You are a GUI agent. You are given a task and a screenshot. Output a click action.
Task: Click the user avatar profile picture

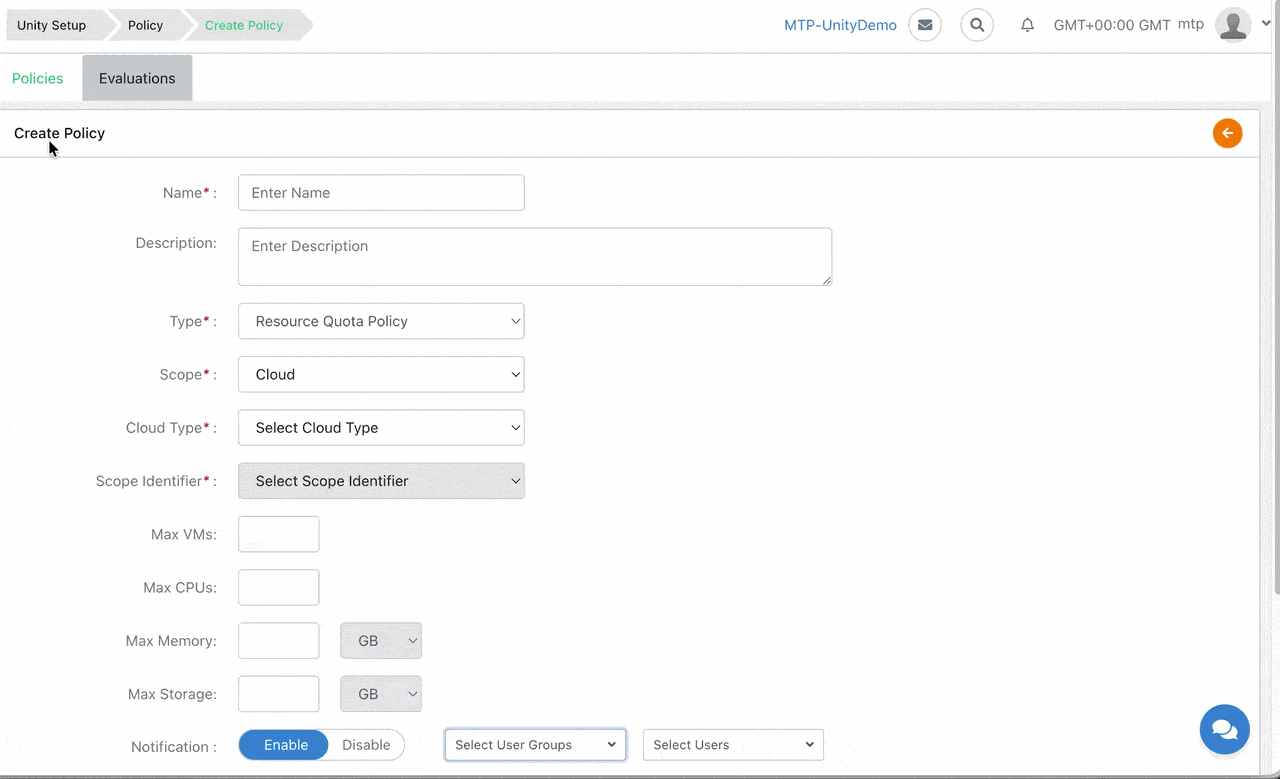[x=1233, y=25]
